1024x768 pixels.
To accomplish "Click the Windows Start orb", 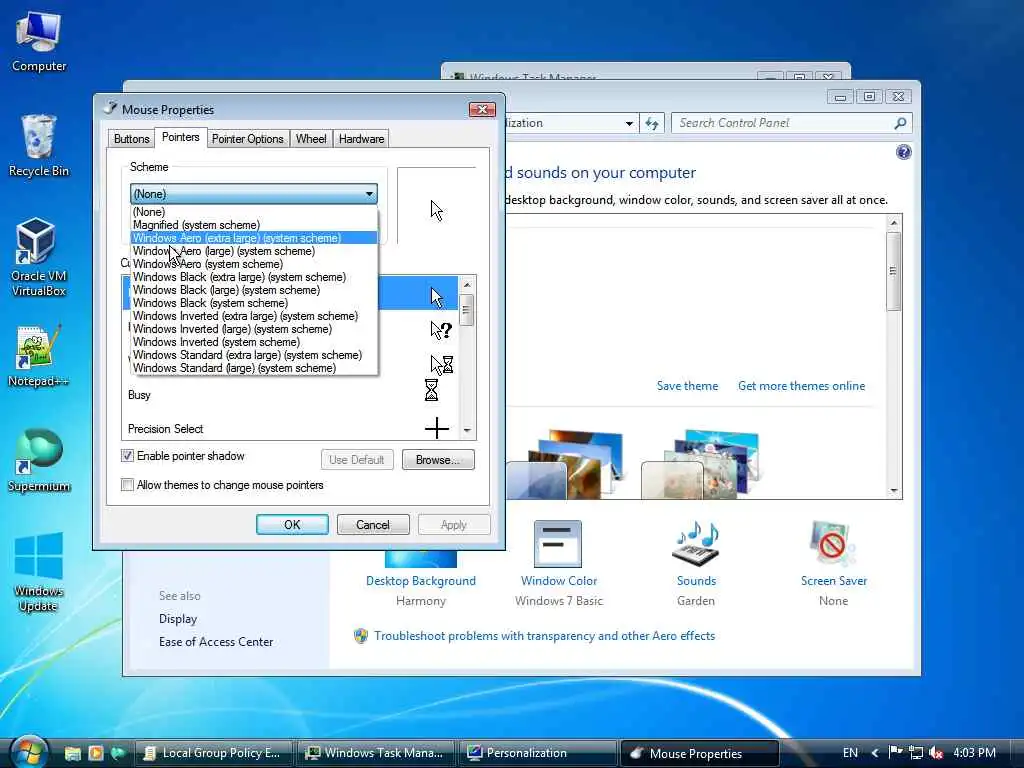I will tap(28, 751).
